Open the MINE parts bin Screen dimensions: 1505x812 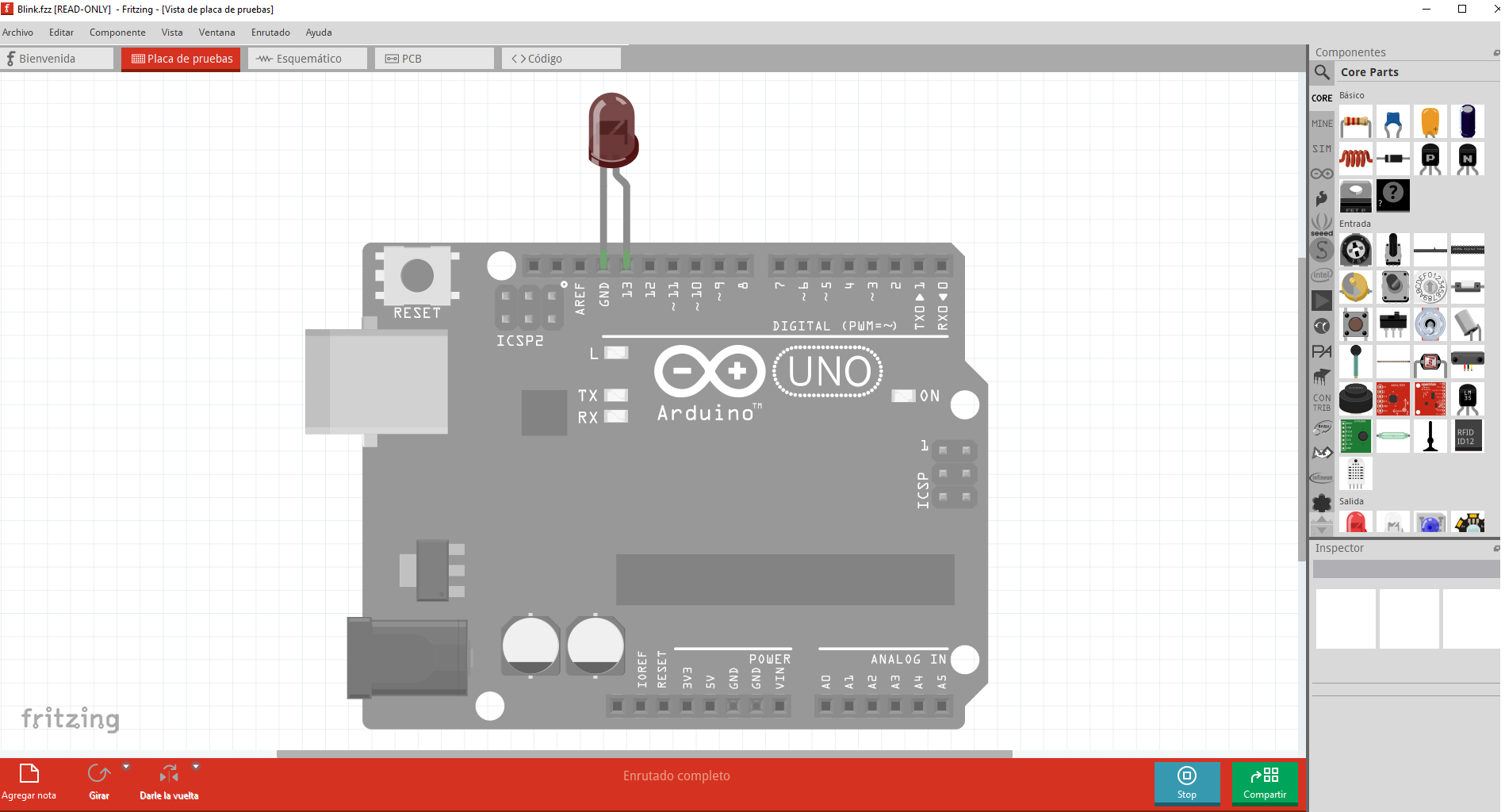click(1322, 124)
